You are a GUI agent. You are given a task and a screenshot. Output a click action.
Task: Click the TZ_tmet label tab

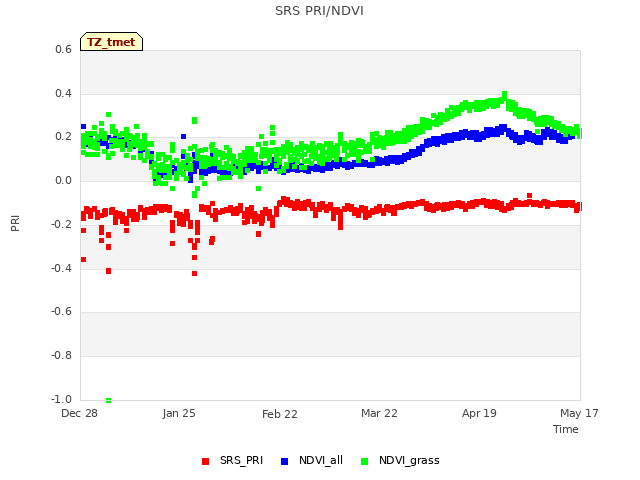(x=111, y=42)
